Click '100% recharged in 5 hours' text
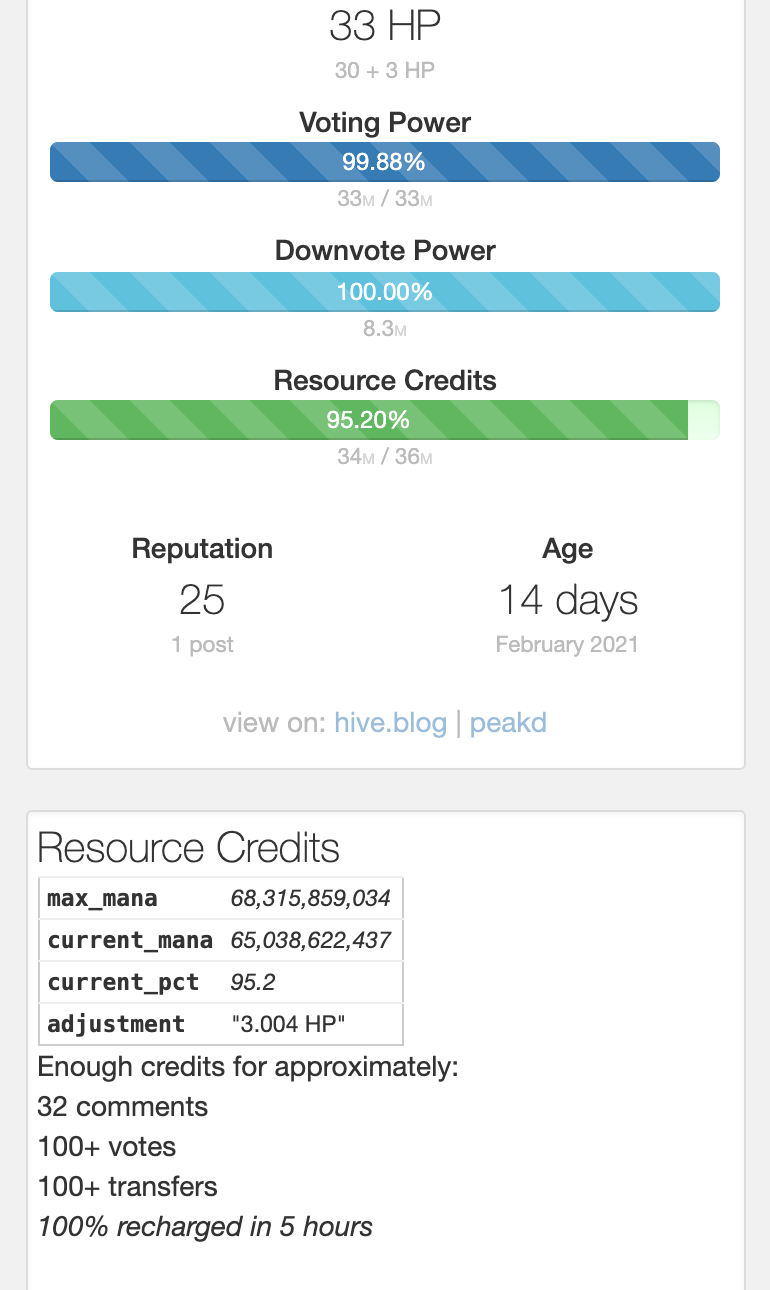This screenshot has width=770, height=1290. point(205,1227)
